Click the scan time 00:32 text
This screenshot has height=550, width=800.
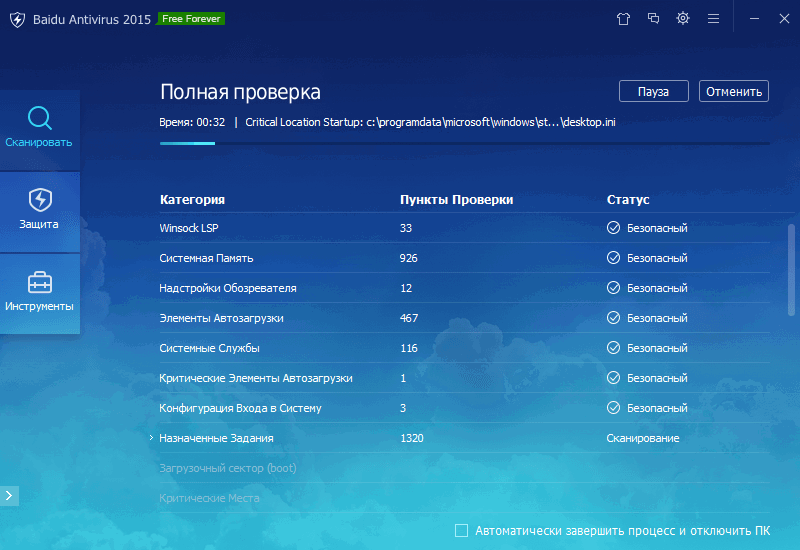pyautogui.click(x=211, y=122)
